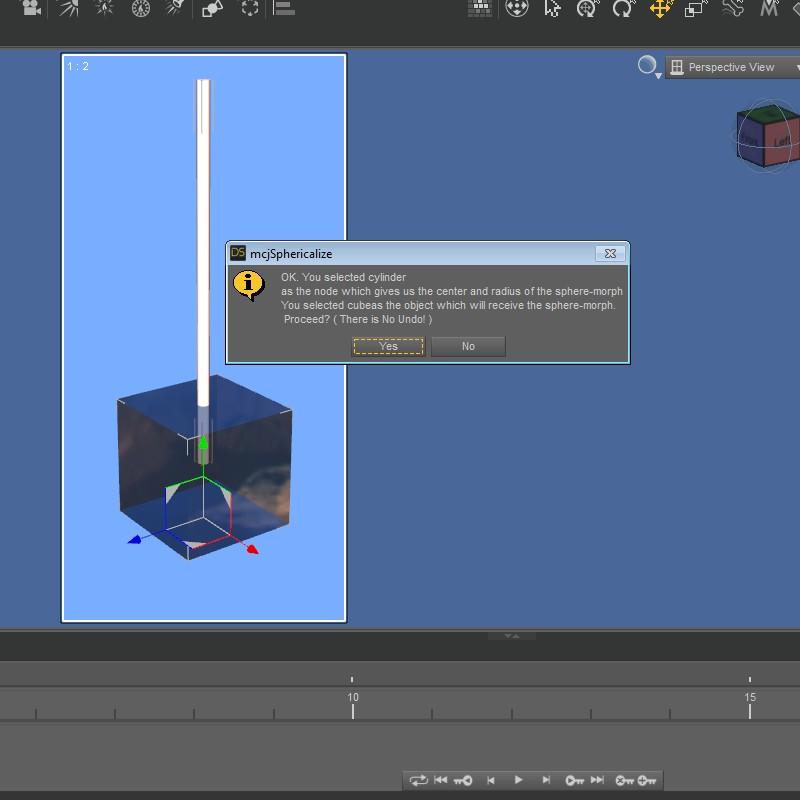
Task: Activate the Node Selection arrow tool
Action: pyautogui.click(x=552, y=8)
